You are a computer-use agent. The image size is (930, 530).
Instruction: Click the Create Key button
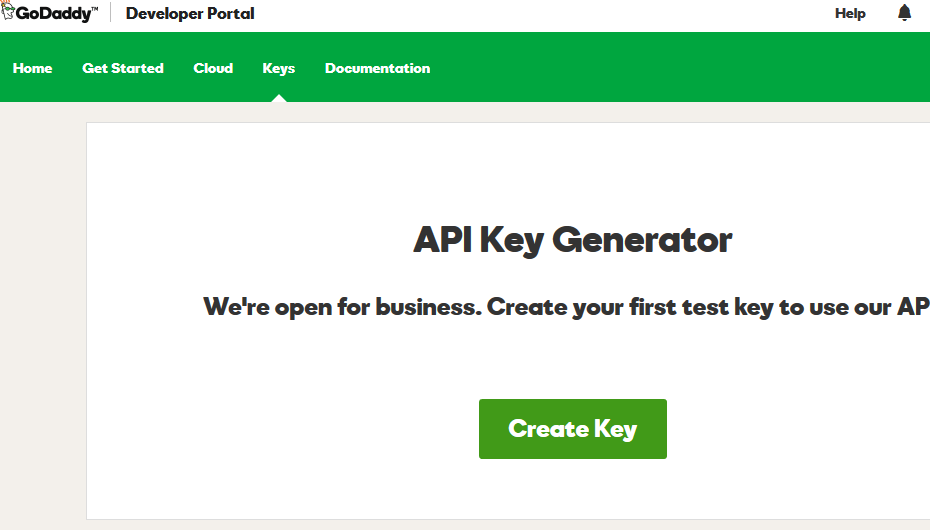573,429
